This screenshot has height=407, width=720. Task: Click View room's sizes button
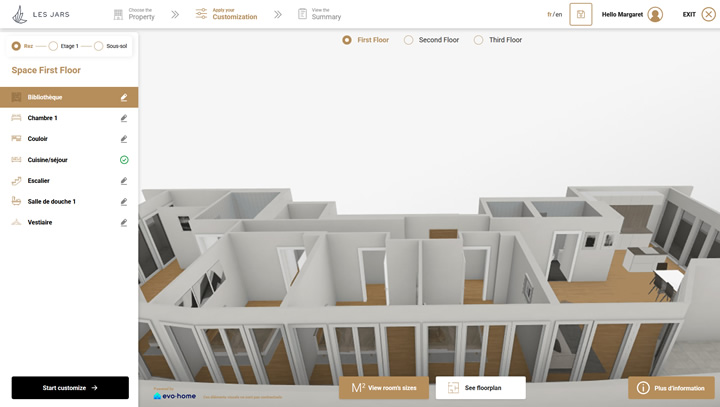[384, 387]
